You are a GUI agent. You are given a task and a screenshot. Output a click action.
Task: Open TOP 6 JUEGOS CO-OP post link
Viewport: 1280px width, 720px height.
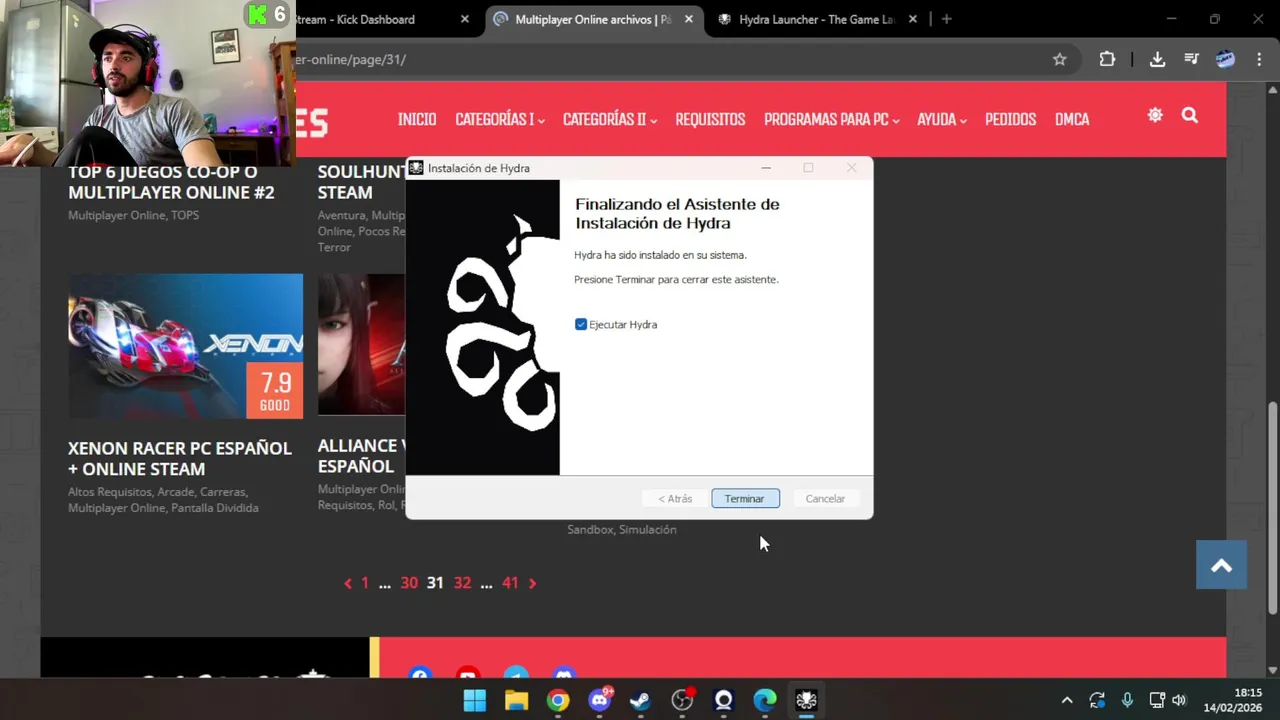(171, 182)
